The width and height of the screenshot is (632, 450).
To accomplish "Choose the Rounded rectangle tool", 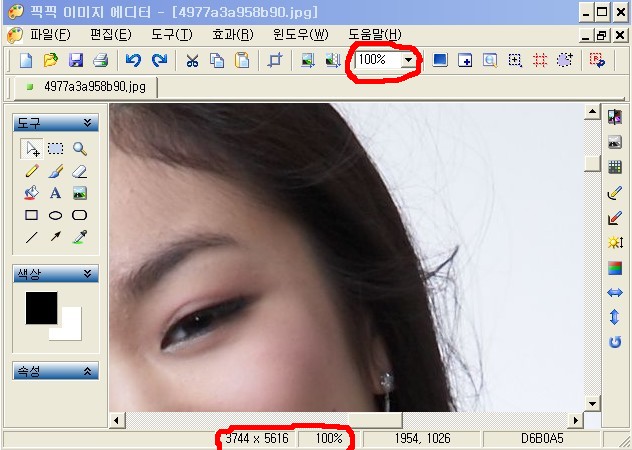I will pos(80,215).
